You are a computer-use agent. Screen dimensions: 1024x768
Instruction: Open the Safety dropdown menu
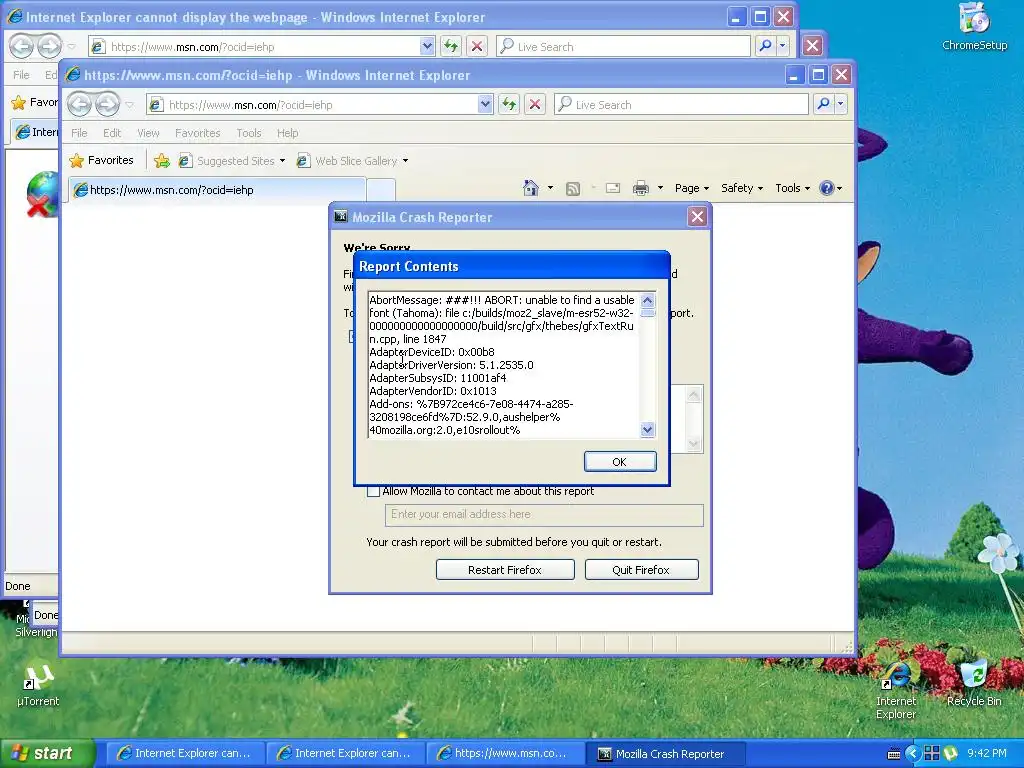[x=742, y=188]
